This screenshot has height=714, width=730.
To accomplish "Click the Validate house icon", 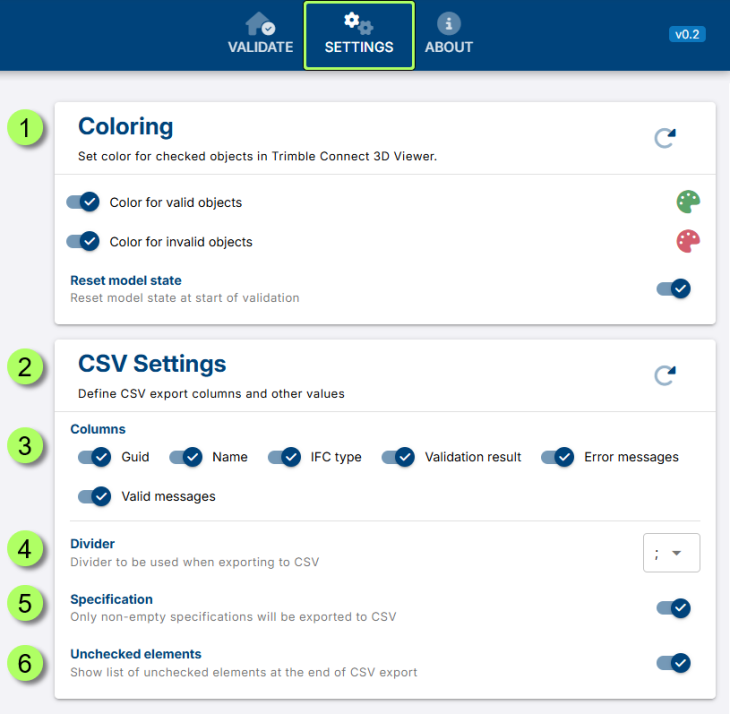I will [x=260, y=23].
